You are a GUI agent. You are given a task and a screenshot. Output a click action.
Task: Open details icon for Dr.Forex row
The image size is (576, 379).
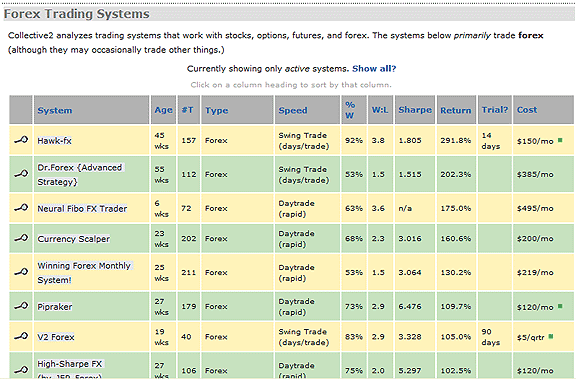point(21,174)
